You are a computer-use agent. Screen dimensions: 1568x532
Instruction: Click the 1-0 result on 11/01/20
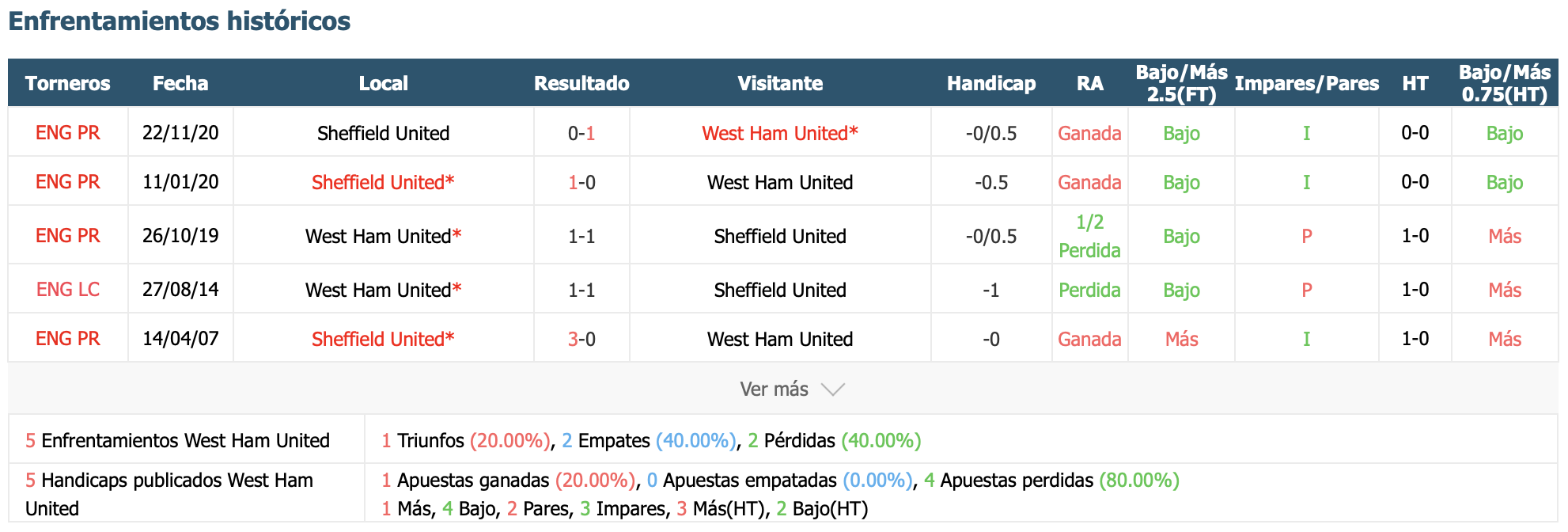[x=581, y=182]
